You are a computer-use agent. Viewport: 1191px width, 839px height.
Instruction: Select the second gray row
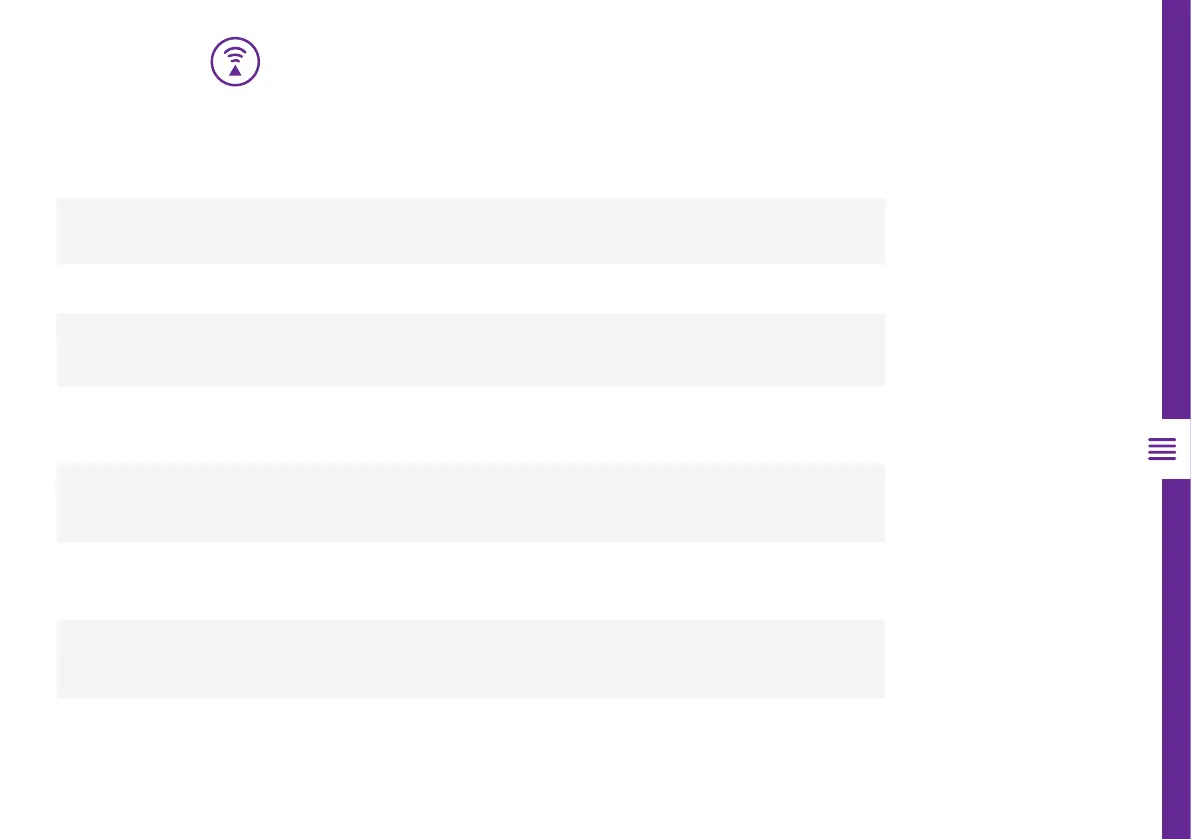point(470,349)
